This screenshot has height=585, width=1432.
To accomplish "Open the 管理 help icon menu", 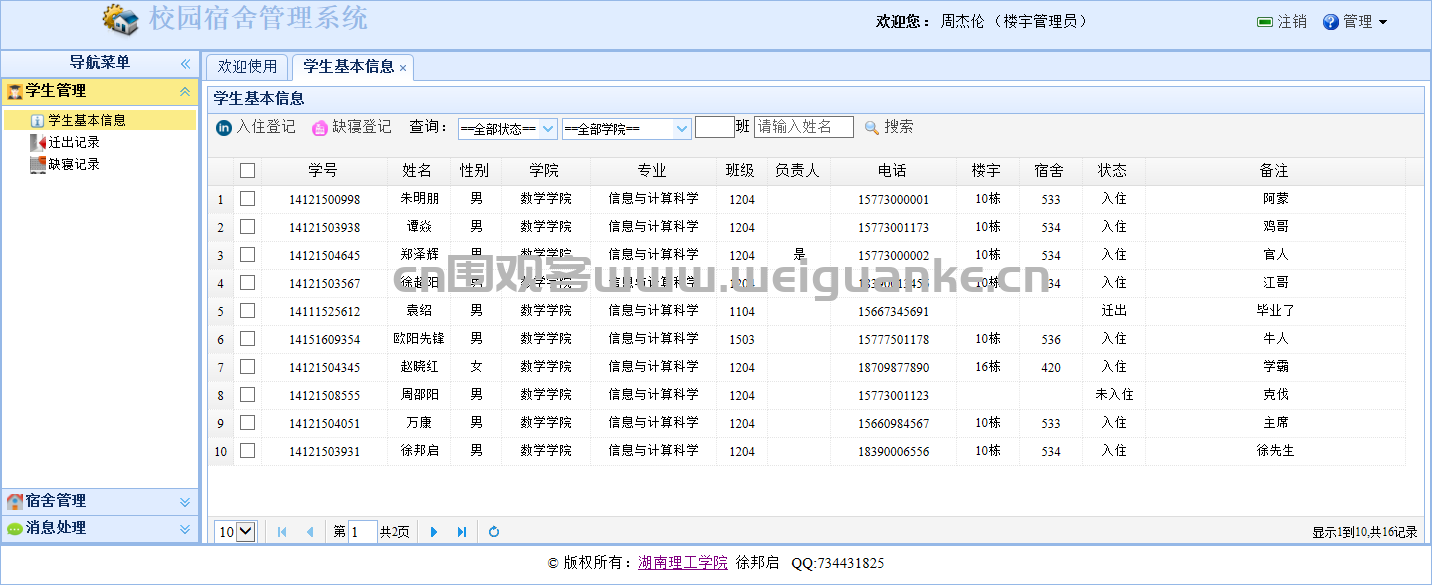I will (x=1331, y=22).
